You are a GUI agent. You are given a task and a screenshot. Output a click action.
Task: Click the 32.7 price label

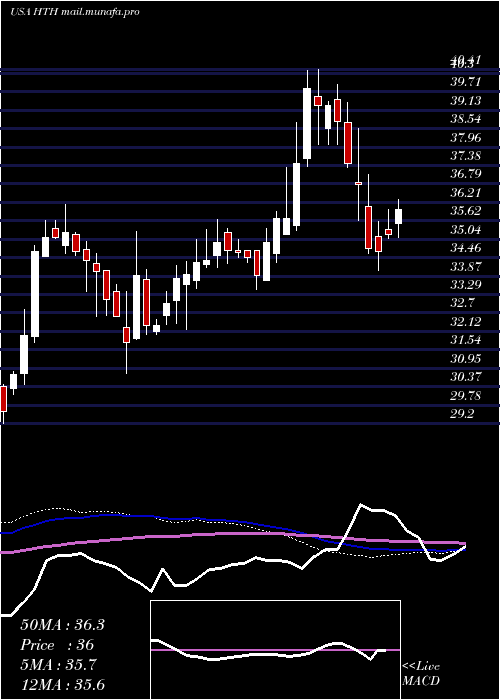[462, 303]
